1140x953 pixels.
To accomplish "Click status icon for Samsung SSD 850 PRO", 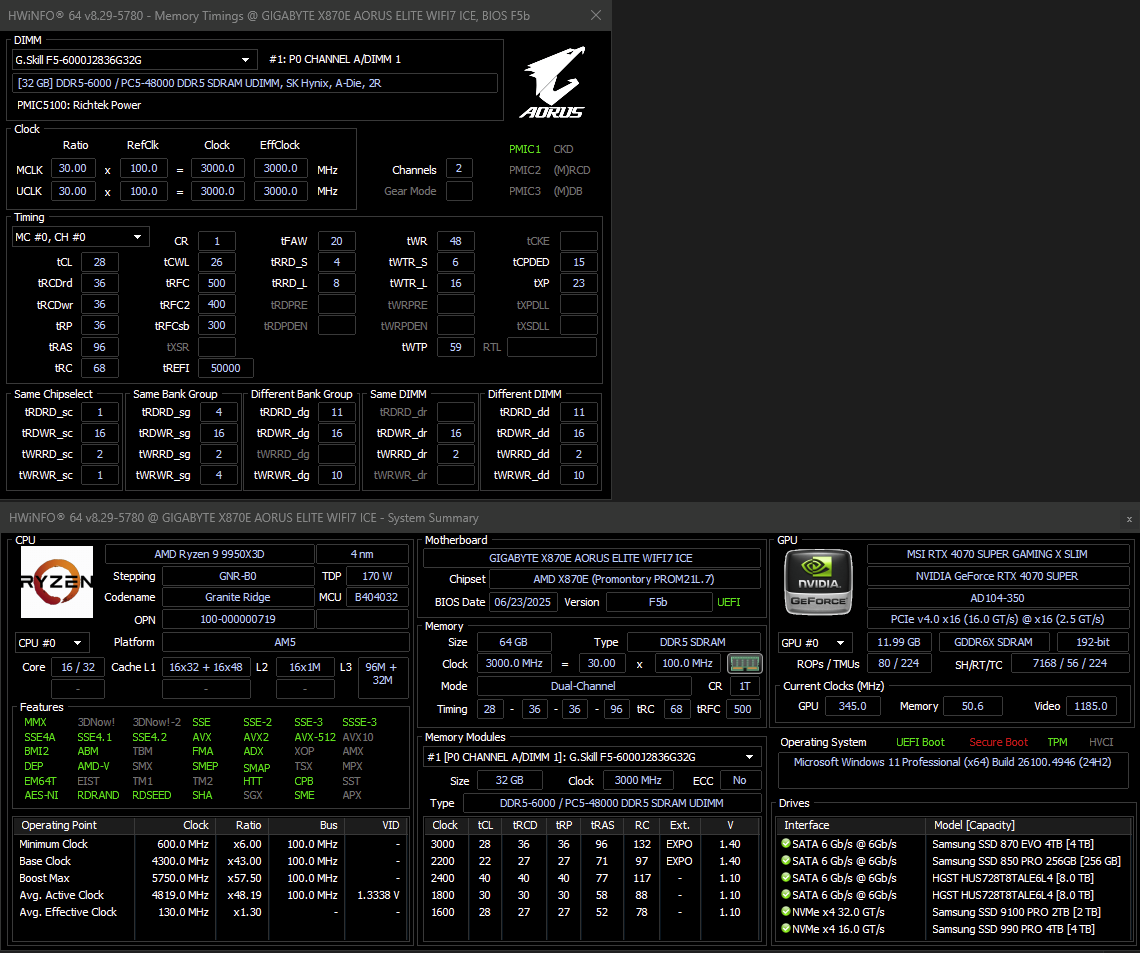I will (x=786, y=861).
